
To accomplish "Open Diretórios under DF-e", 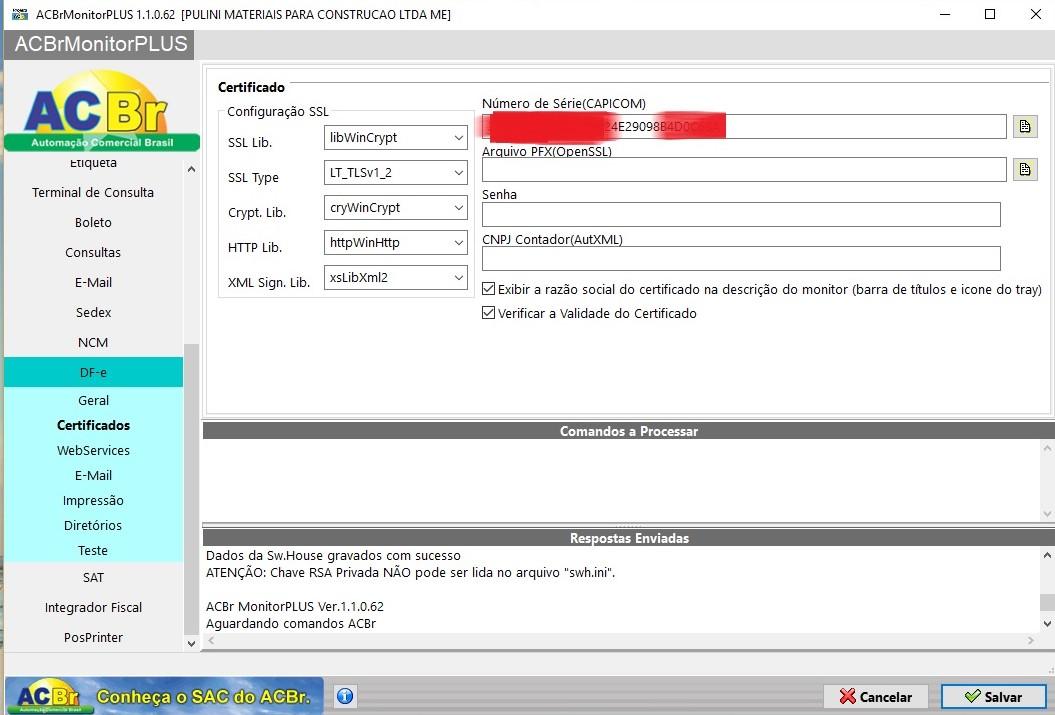I will coord(93,525).
